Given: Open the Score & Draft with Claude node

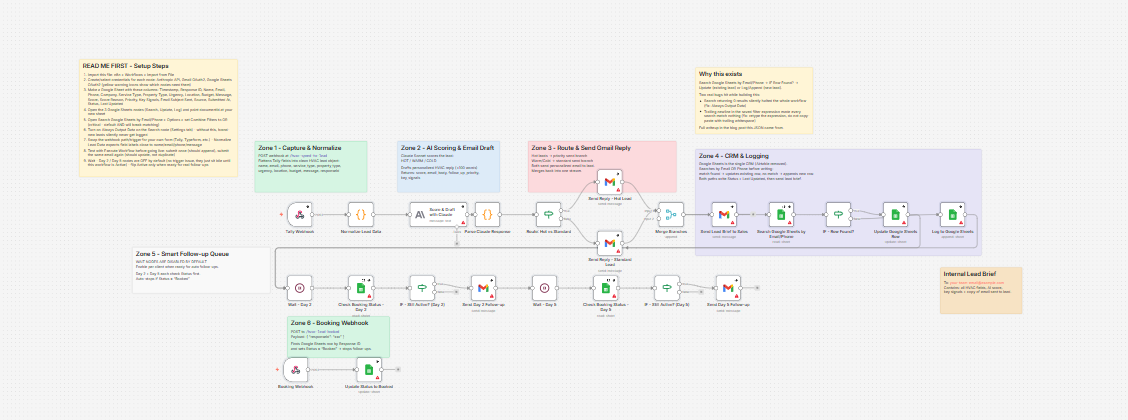Looking at the screenshot, I should (x=438, y=214).
